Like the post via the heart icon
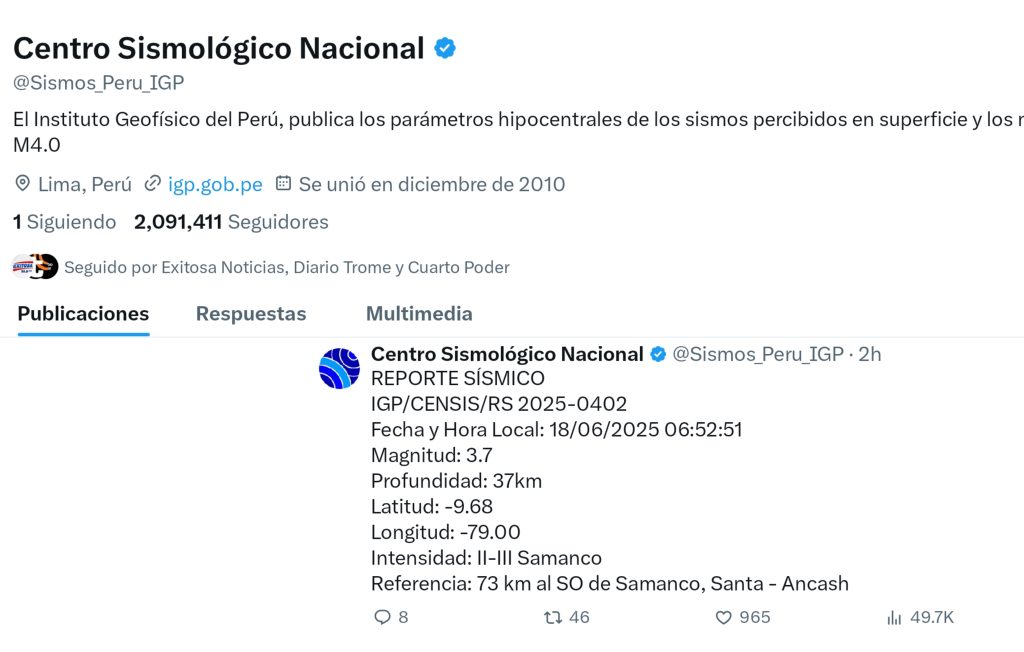The width and height of the screenshot is (1024, 652). 724,617
